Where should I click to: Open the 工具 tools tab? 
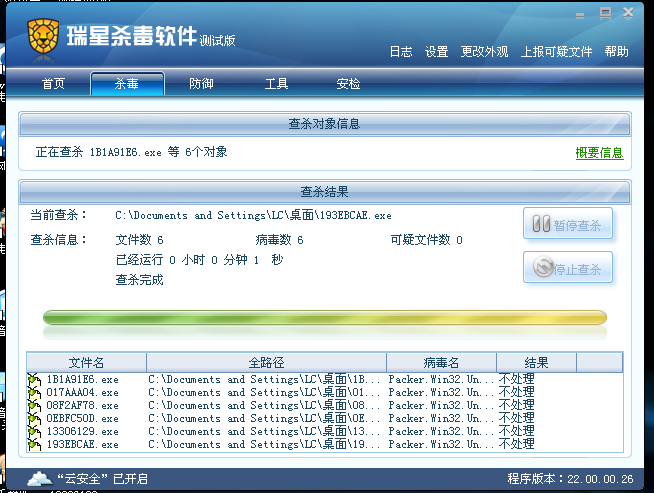[276, 84]
